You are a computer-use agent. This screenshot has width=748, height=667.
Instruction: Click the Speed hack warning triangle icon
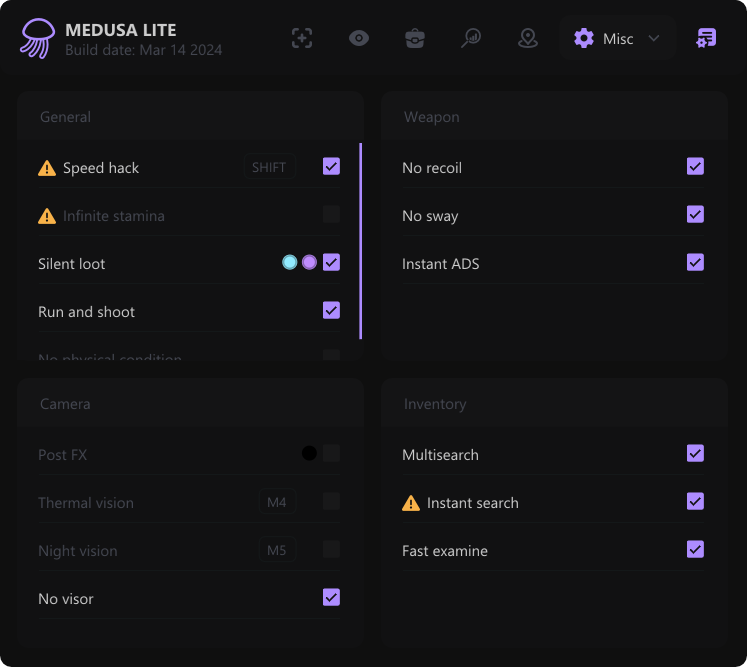[47, 168]
